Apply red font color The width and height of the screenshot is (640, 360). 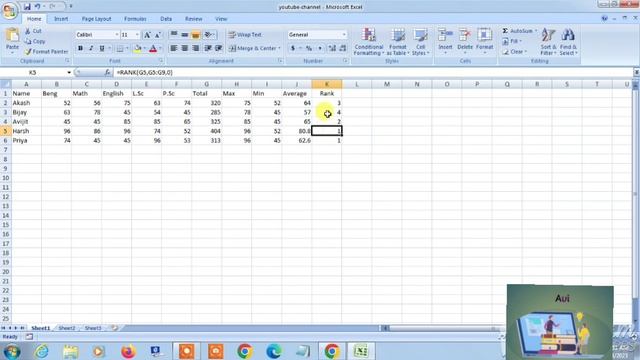153,49
